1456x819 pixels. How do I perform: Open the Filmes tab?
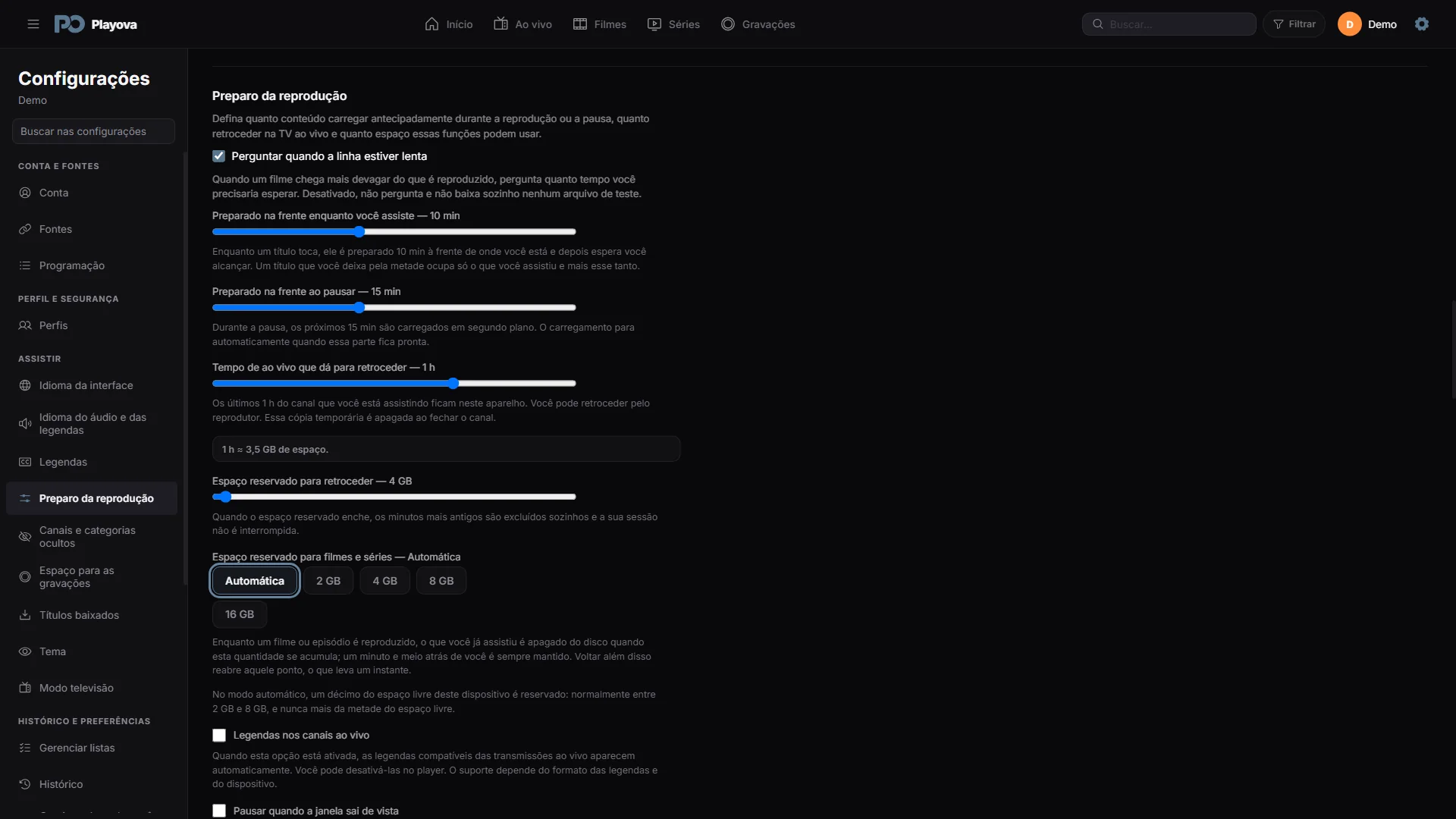point(600,24)
